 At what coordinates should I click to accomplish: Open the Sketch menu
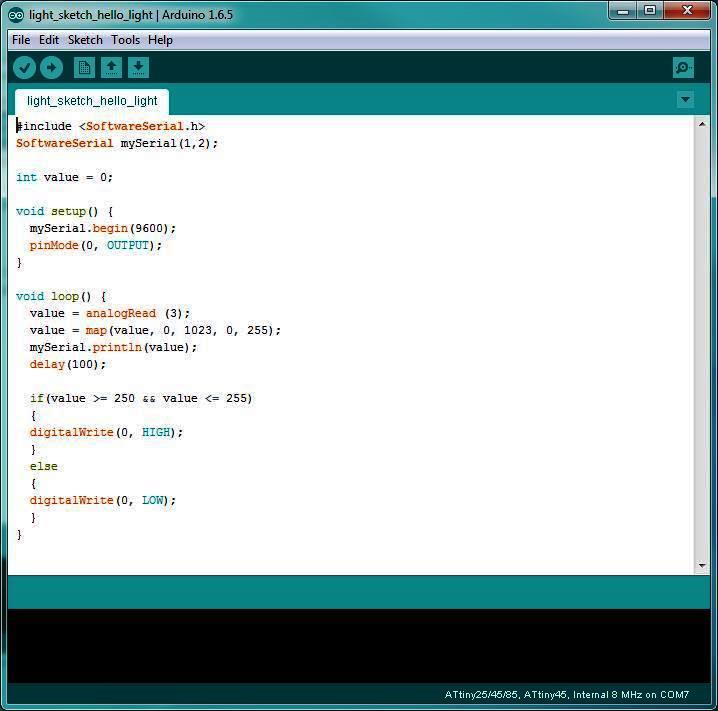85,40
